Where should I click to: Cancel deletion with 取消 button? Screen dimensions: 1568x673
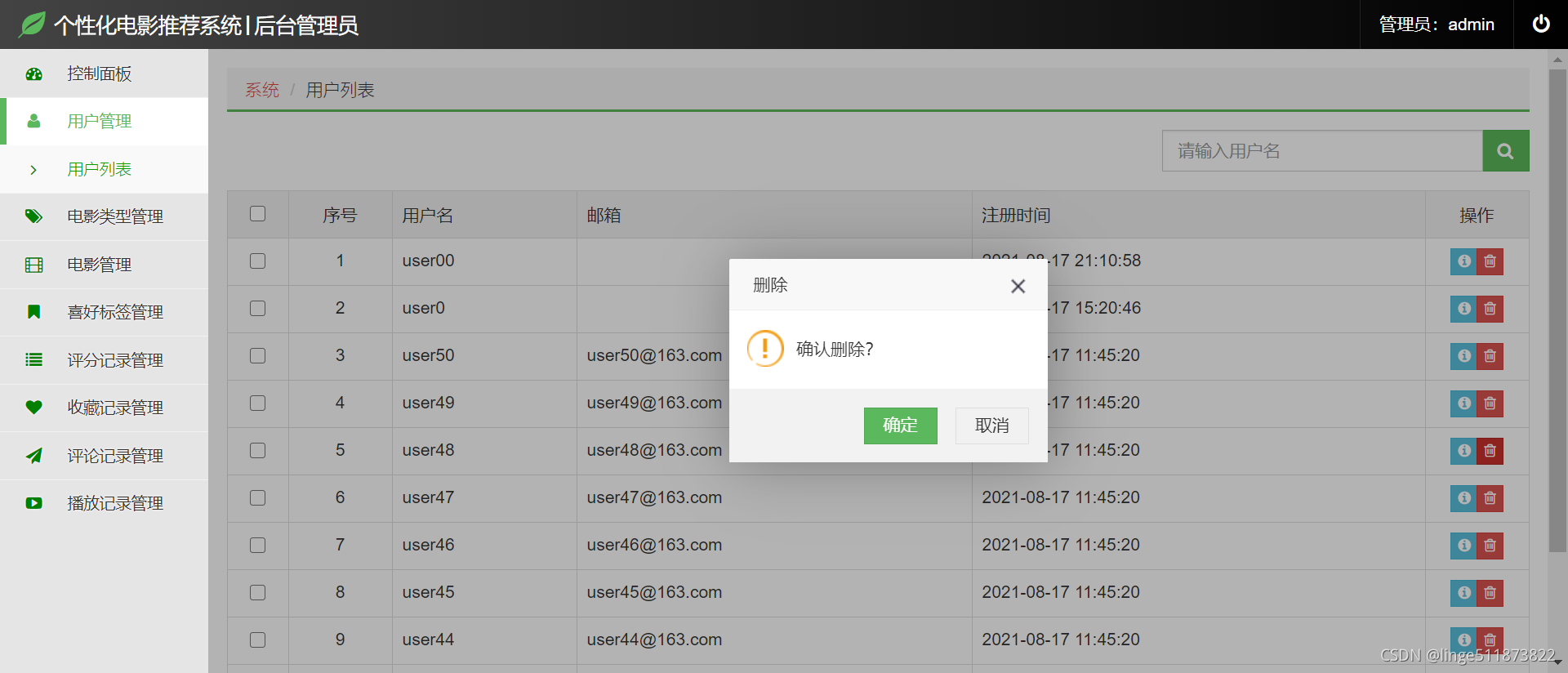pos(991,426)
